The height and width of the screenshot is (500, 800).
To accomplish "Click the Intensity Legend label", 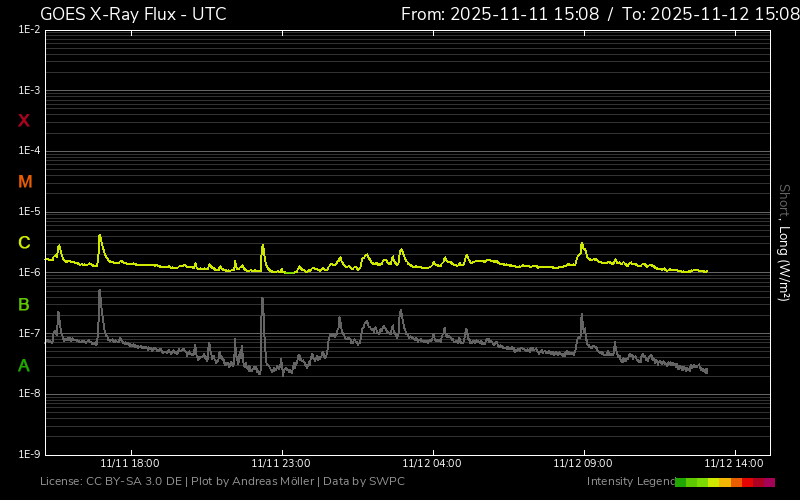I will (629, 482).
